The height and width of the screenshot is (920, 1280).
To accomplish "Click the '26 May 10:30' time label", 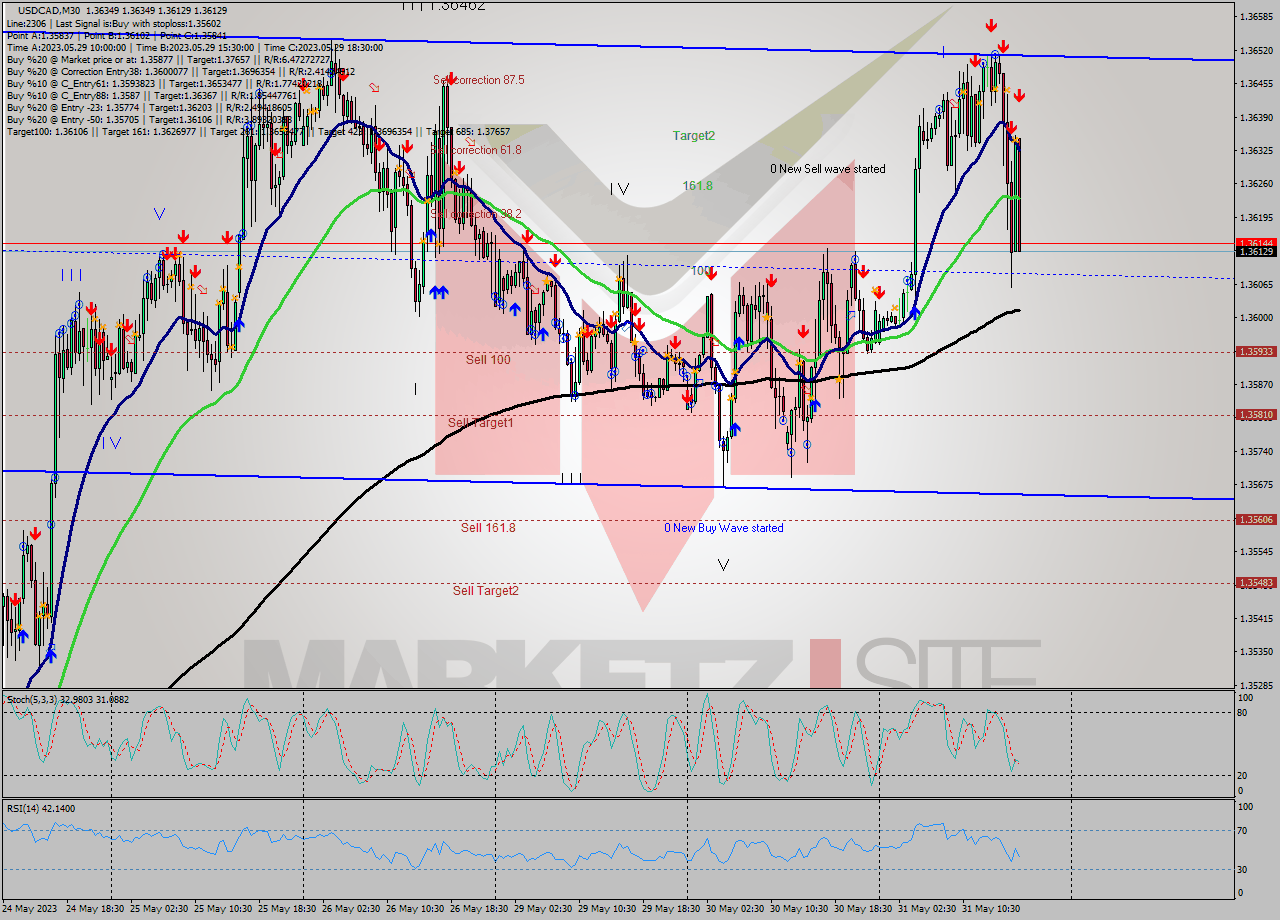I will tap(413, 909).
